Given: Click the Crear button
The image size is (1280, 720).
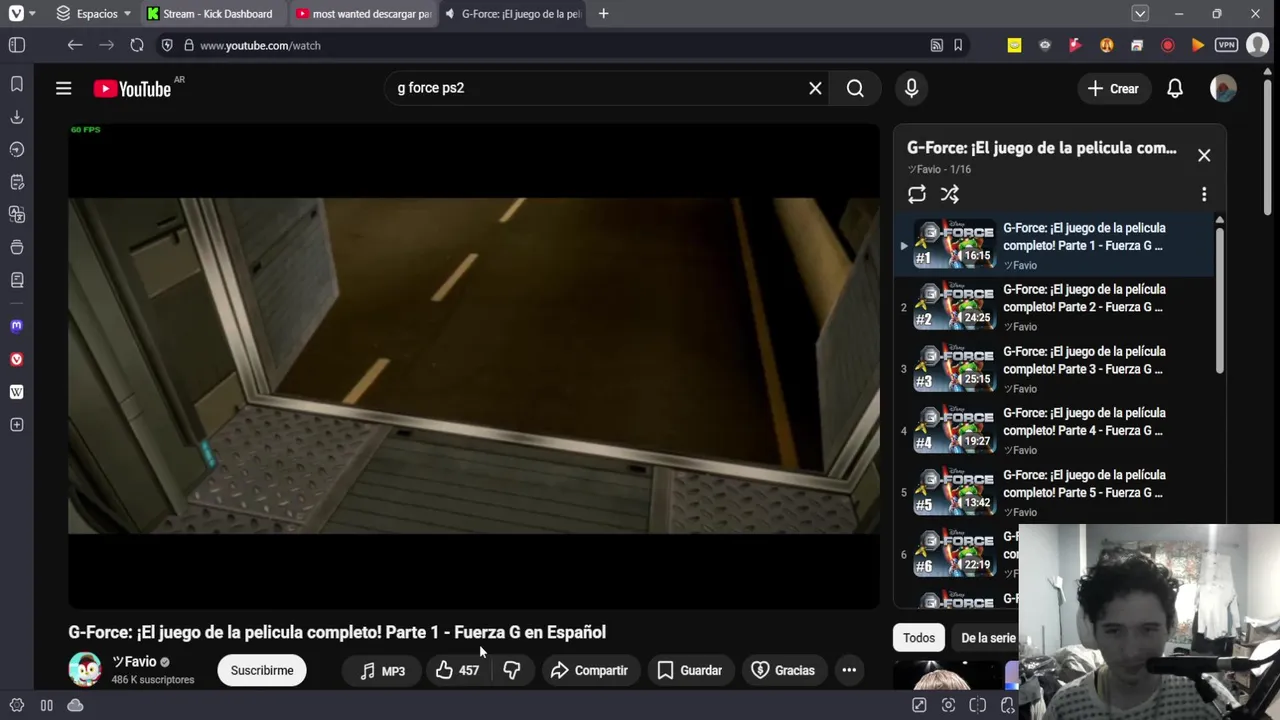Looking at the screenshot, I should [1113, 89].
